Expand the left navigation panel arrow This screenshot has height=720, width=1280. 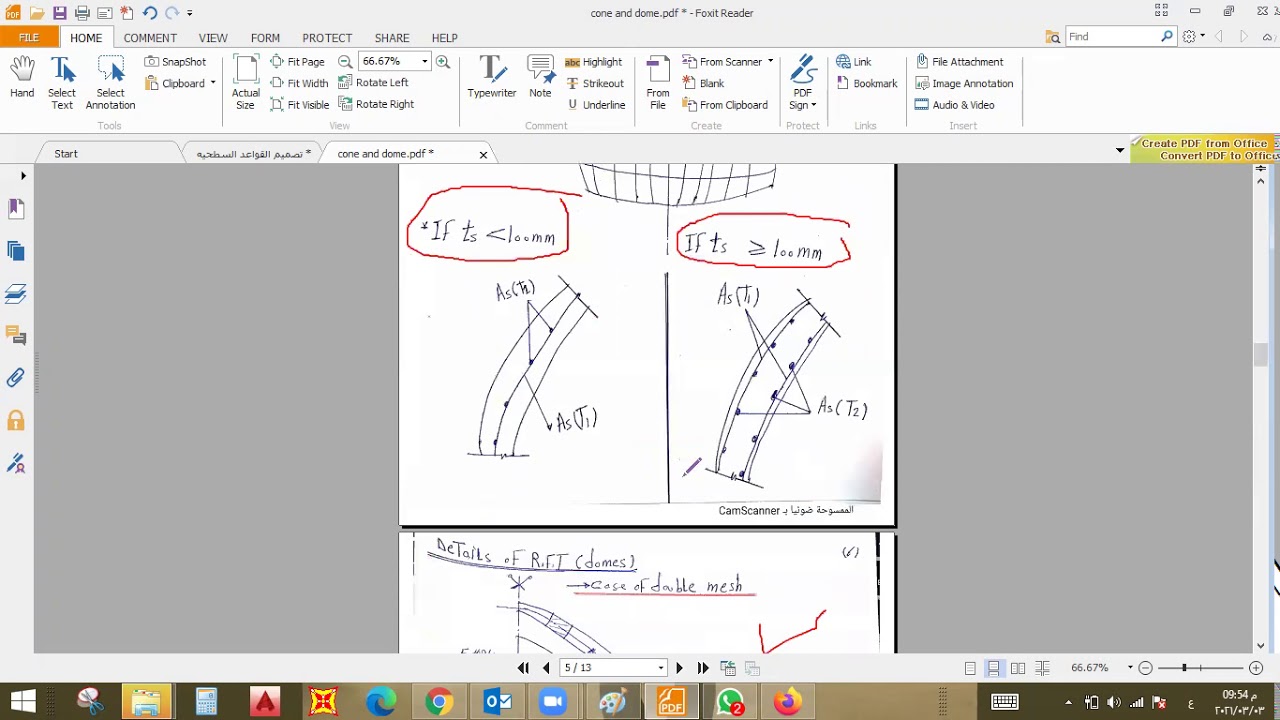(x=23, y=176)
